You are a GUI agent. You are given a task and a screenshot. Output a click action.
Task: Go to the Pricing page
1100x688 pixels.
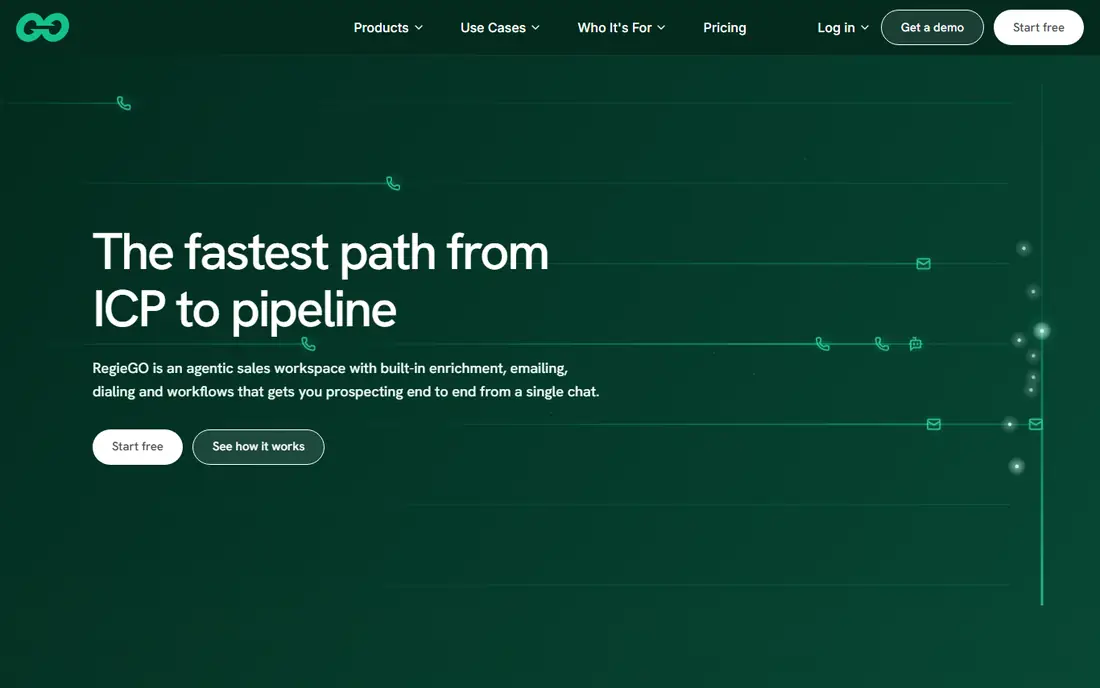click(x=725, y=28)
